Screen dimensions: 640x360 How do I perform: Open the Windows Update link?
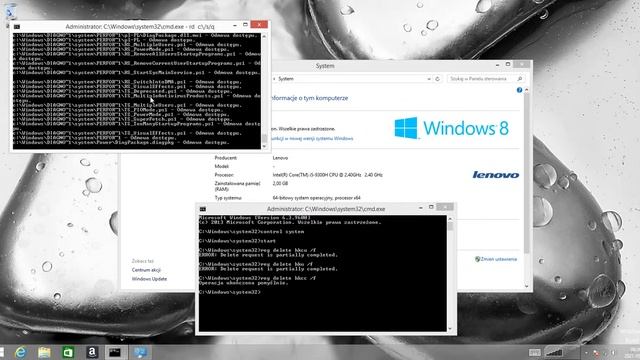click(149, 279)
